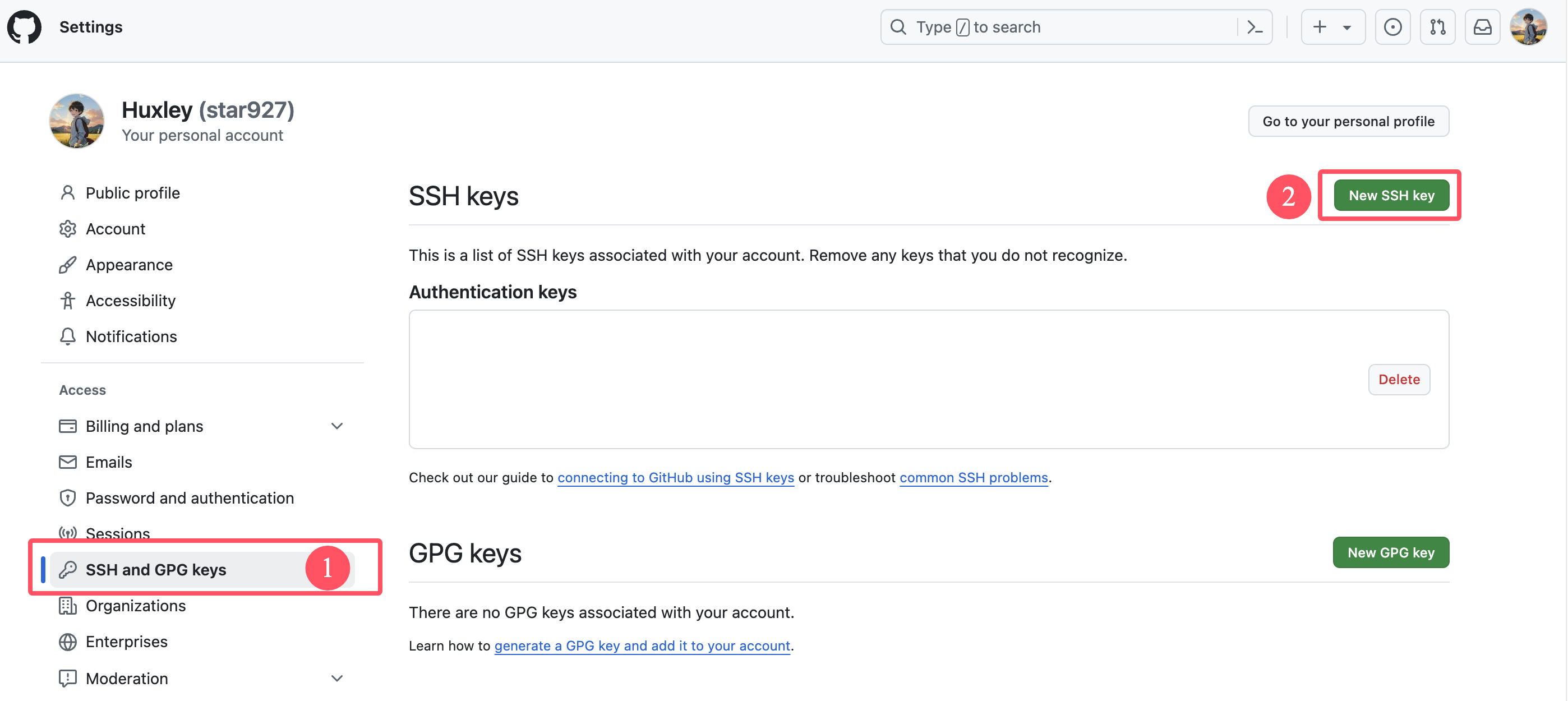
Task: Open the Notifications inbox icon
Action: (1482, 27)
